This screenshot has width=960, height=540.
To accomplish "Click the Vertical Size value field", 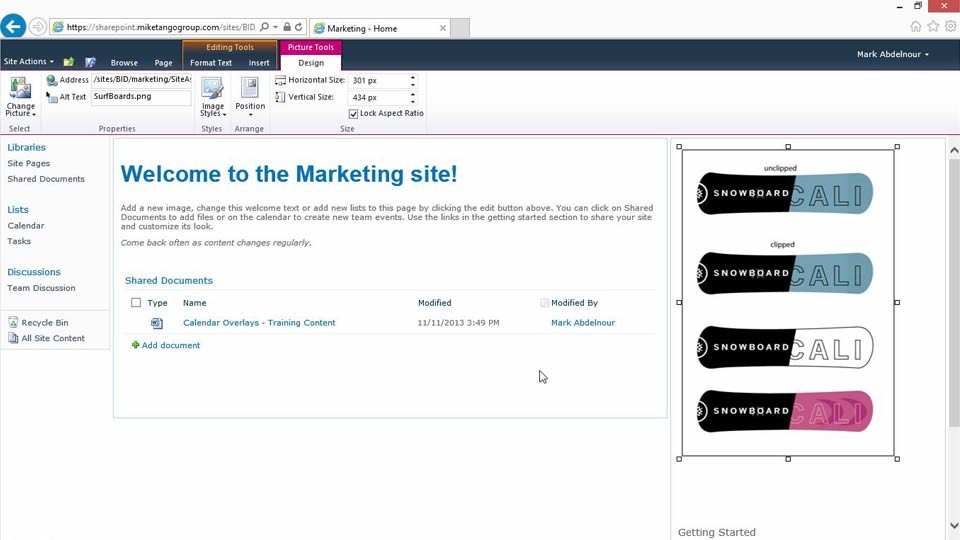I will 378,98.
